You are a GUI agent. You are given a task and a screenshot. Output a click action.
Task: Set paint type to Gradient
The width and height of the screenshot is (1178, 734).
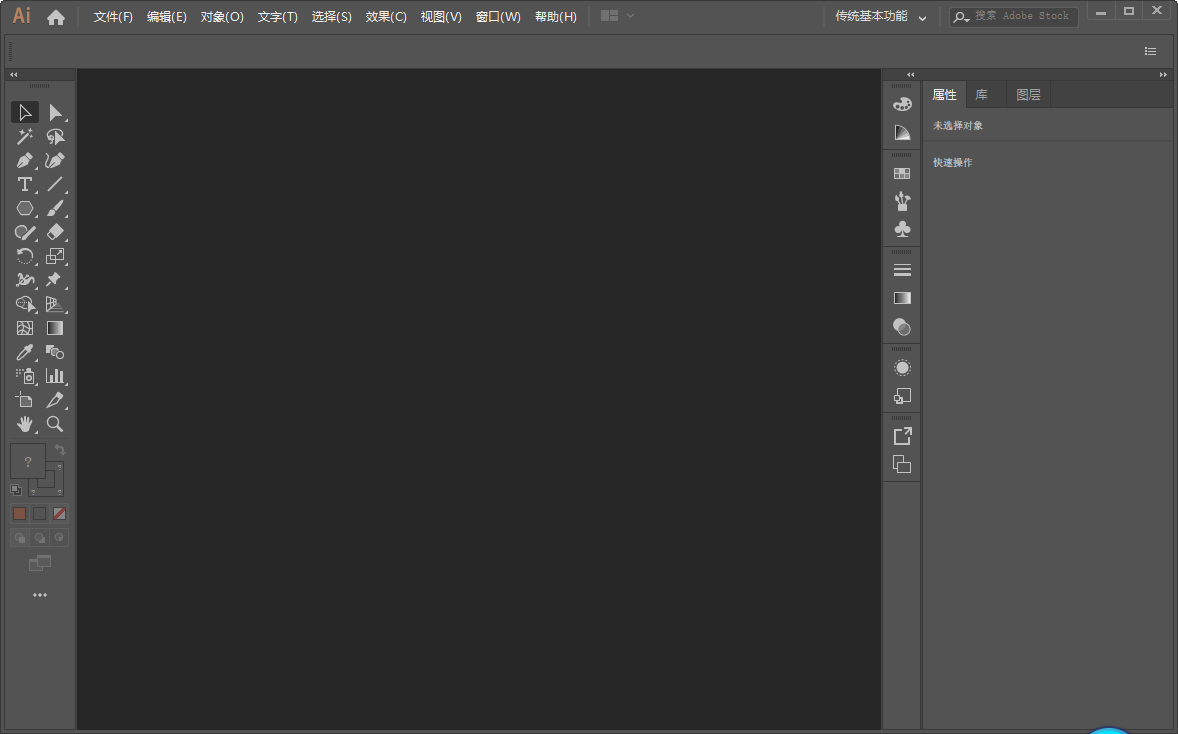[x=40, y=514]
